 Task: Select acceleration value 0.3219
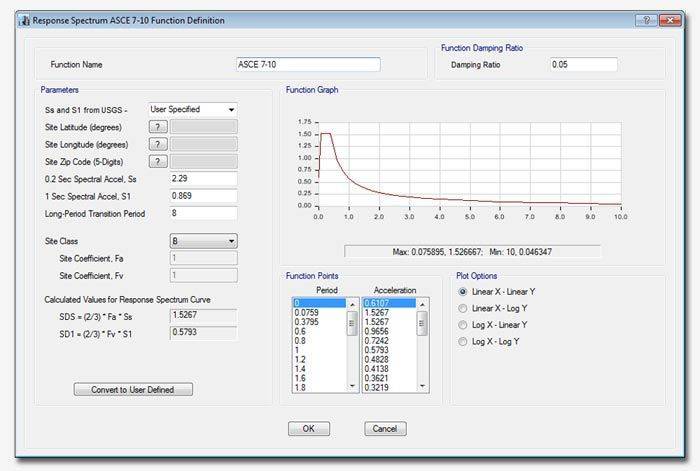pos(390,388)
